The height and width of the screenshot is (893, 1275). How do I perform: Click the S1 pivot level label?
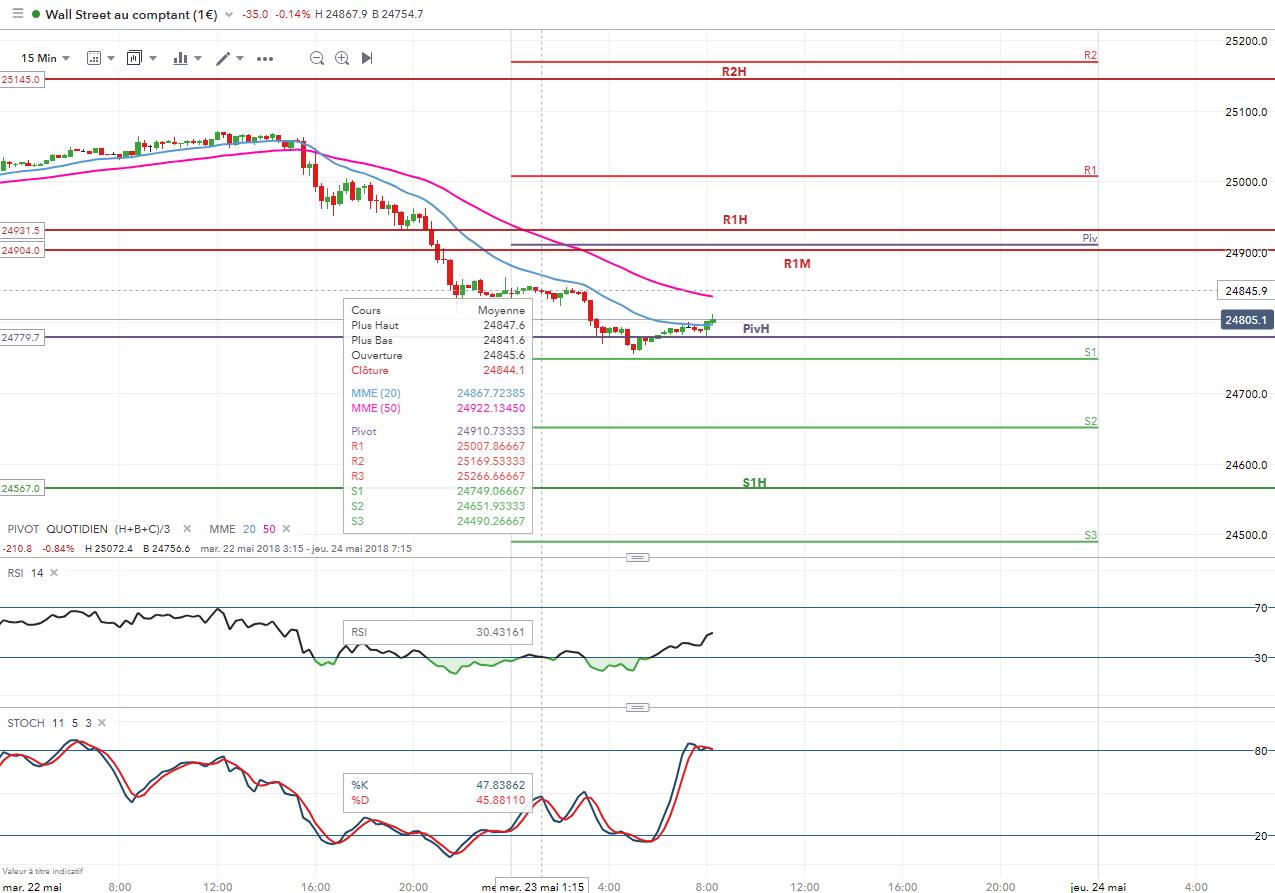click(x=1090, y=352)
